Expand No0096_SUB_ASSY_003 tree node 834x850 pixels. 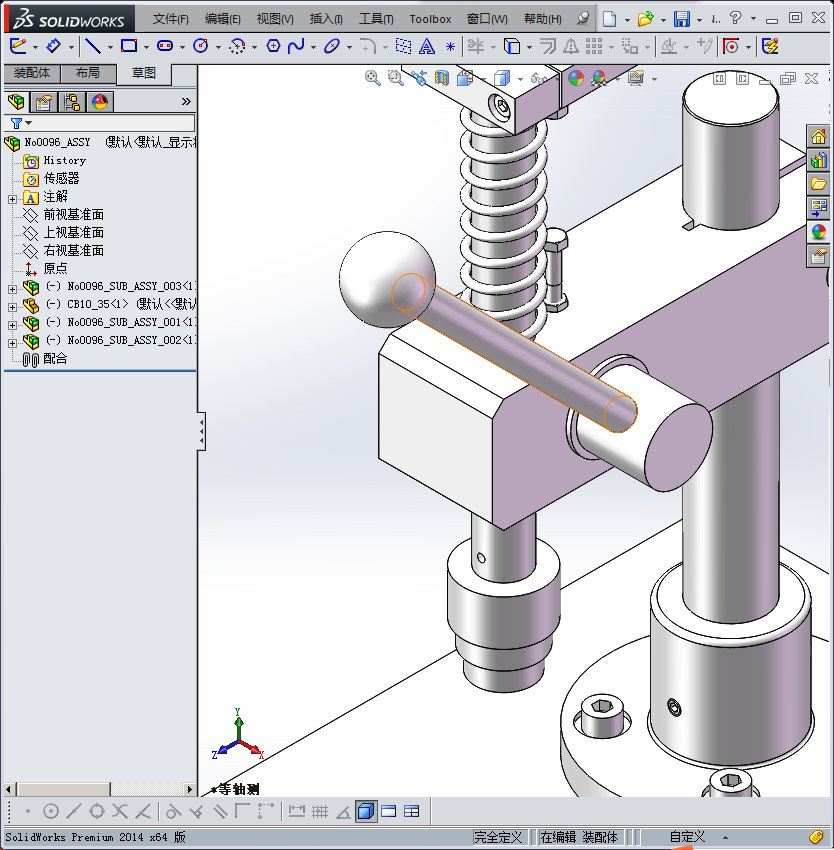[12, 289]
